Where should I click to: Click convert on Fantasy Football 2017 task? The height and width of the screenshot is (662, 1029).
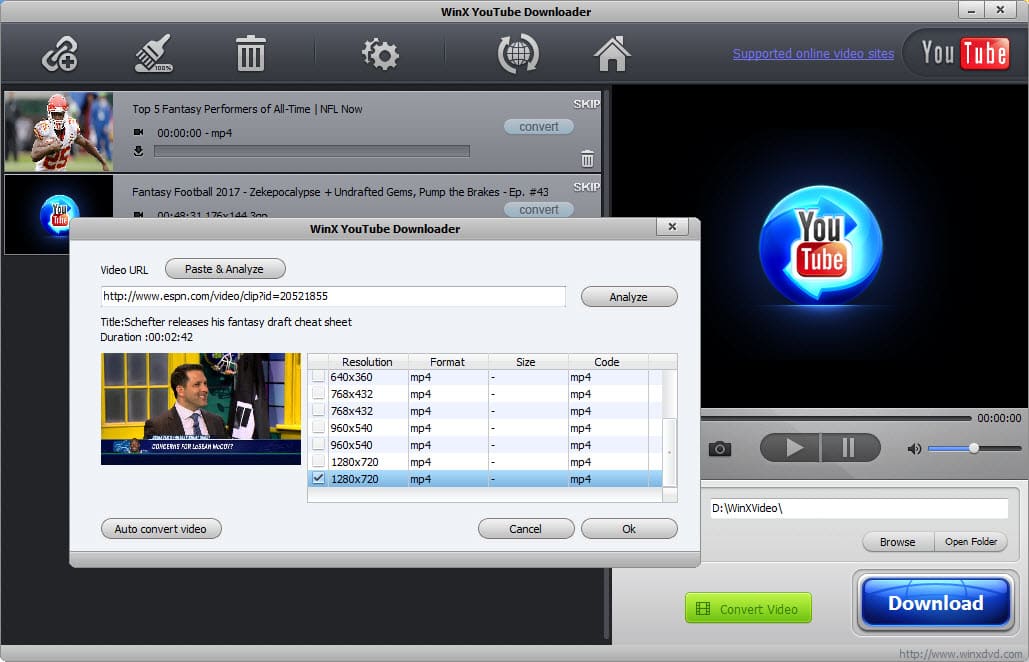pos(539,209)
